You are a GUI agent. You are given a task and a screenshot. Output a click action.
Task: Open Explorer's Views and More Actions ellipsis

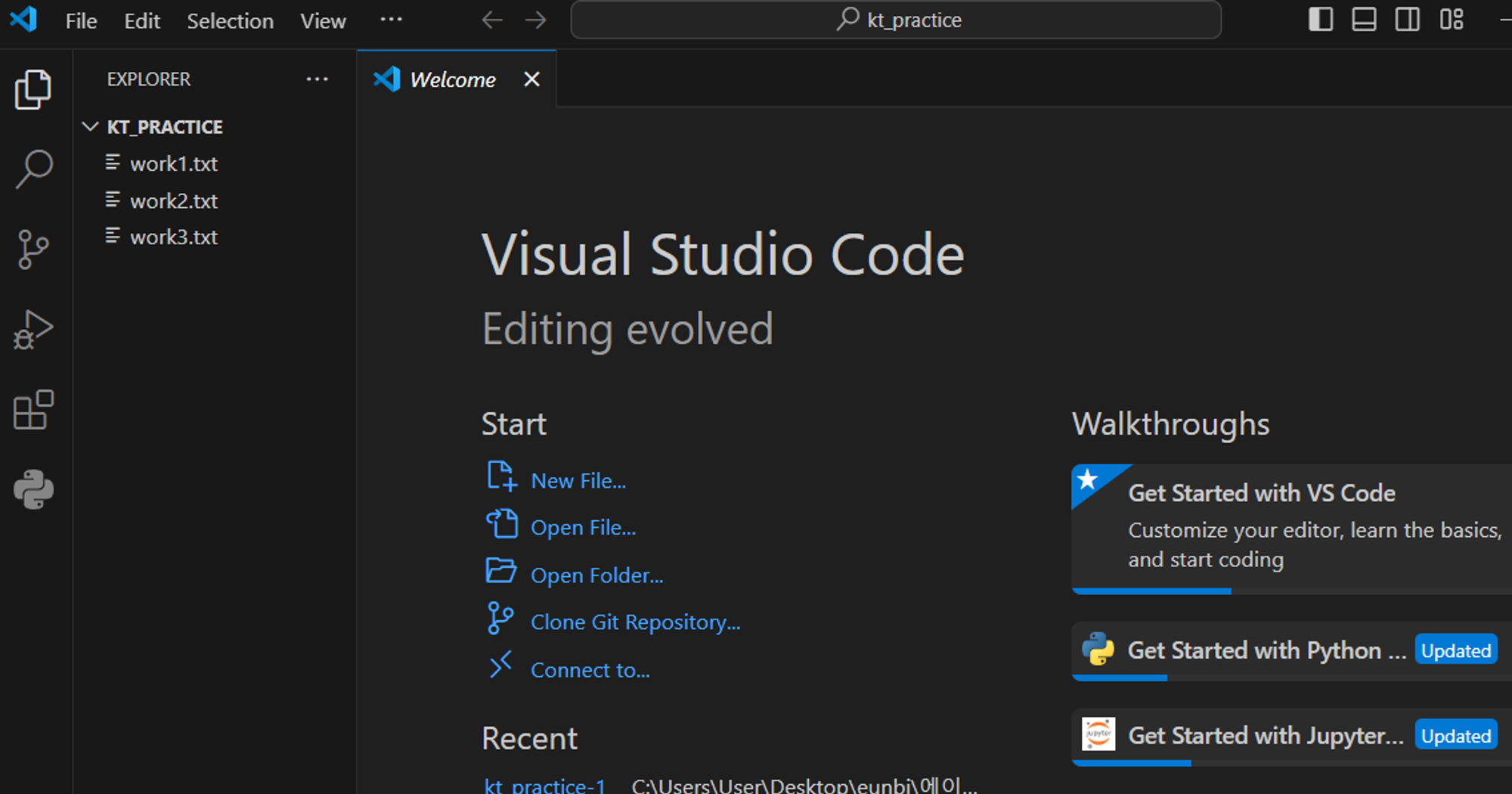tap(317, 79)
